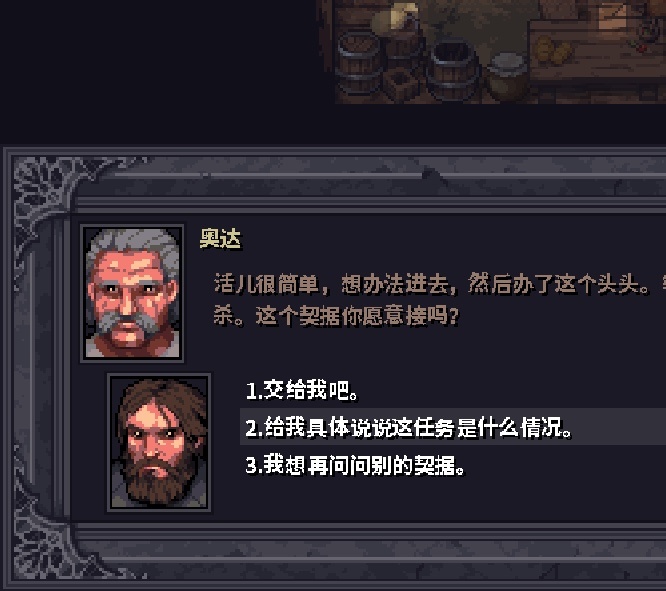This screenshot has height=591, width=666.
Task: Click the stone top bar of the dialog frame
Action: click(370, 175)
